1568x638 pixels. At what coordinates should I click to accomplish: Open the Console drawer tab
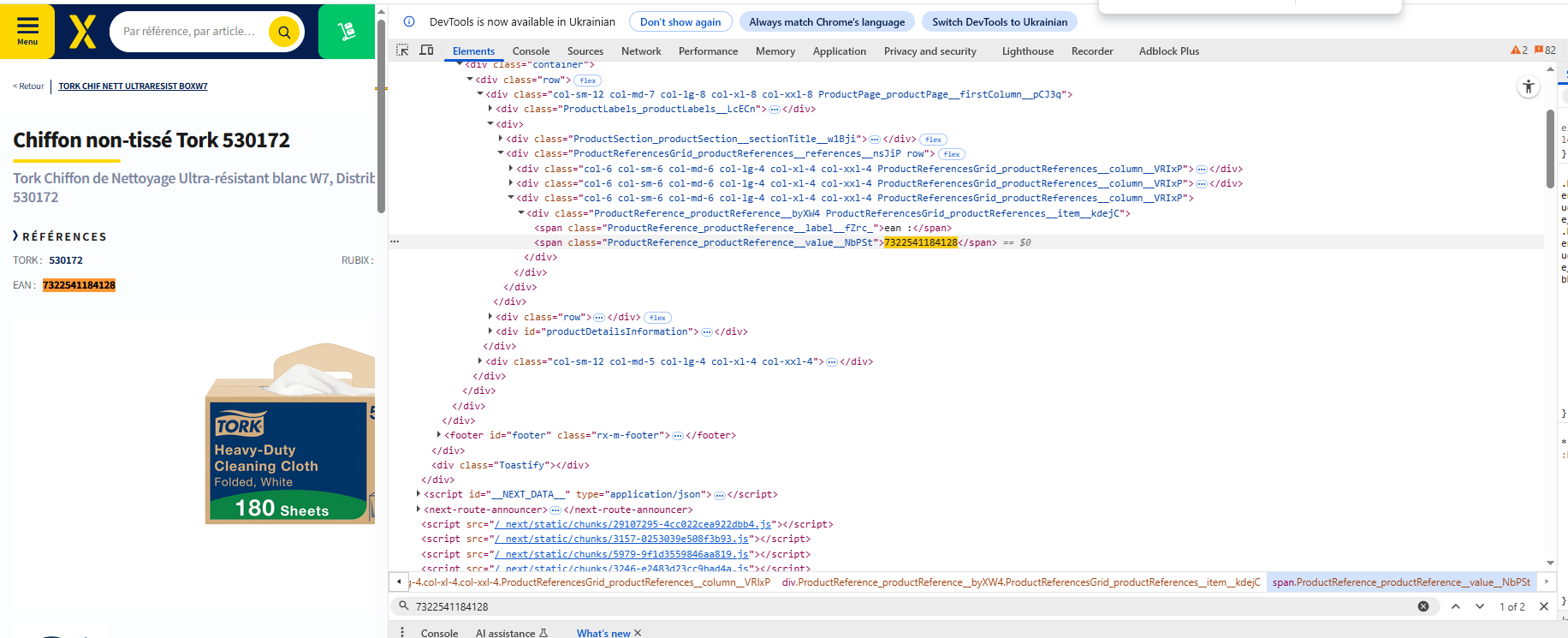coord(439,634)
